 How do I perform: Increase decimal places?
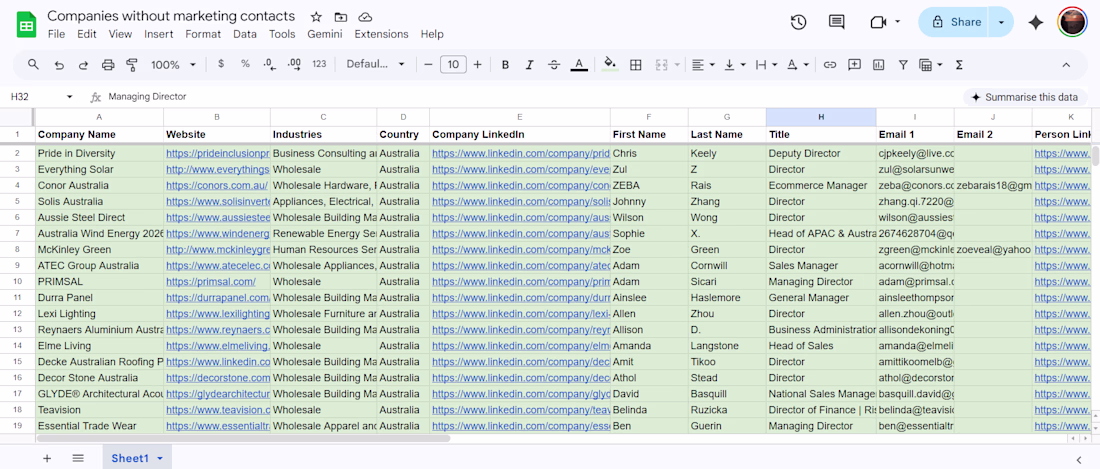coord(295,64)
